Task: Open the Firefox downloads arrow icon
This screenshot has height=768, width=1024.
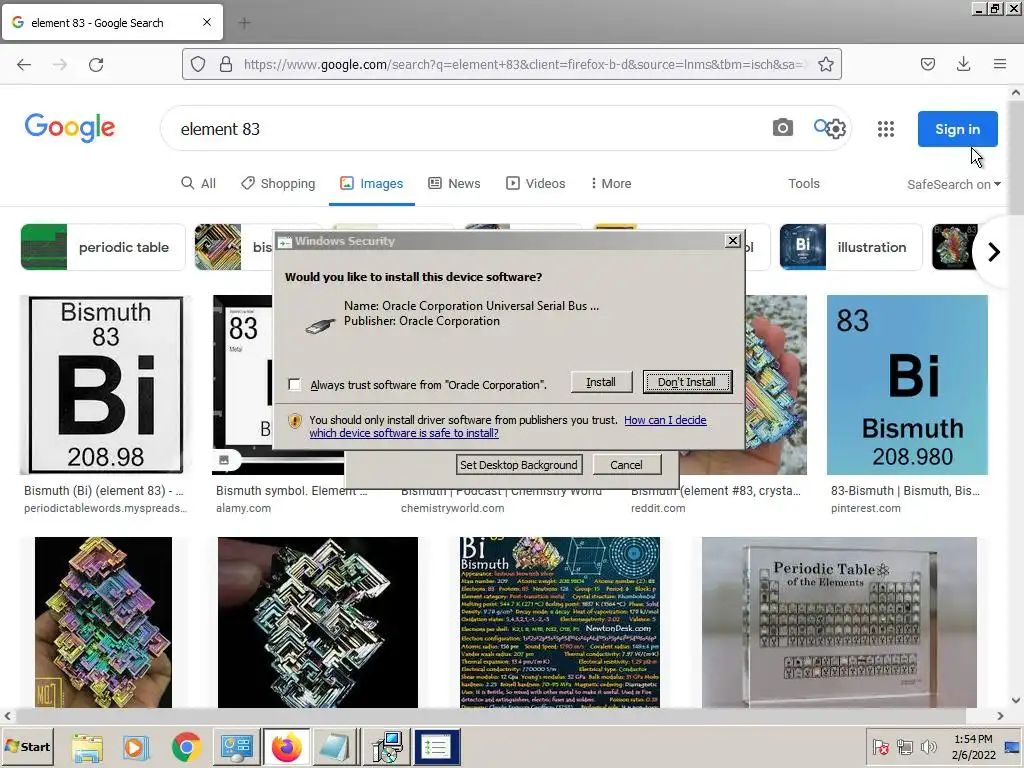Action: pos(963,64)
